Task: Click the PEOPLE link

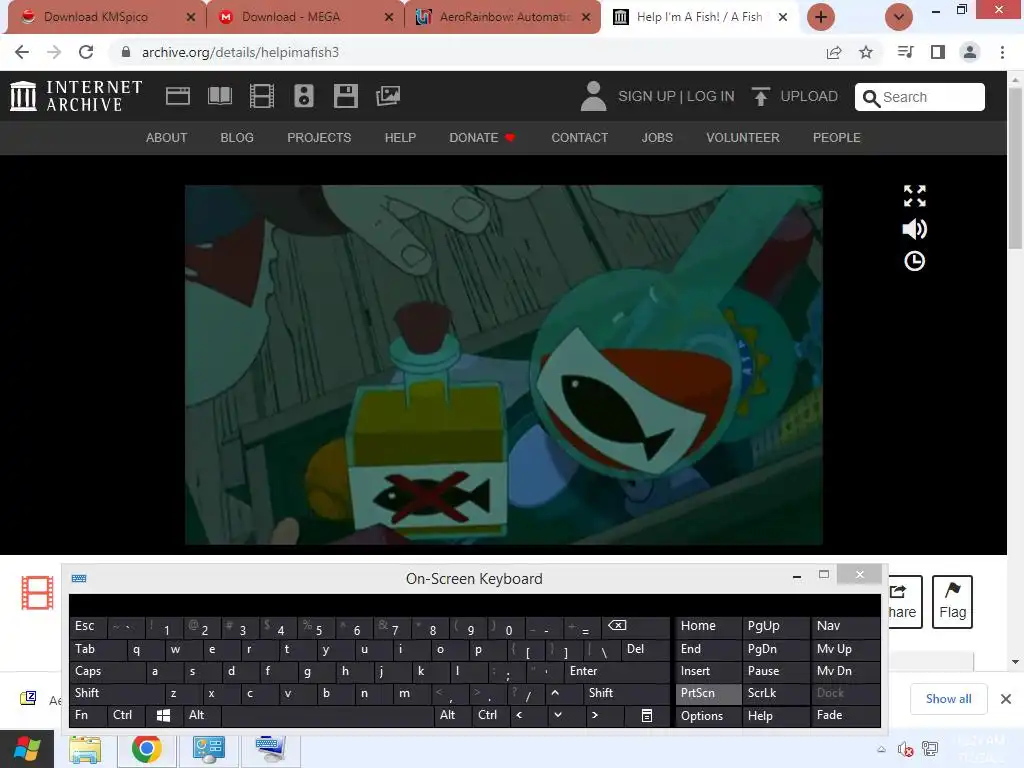Action: [x=837, y=138]
